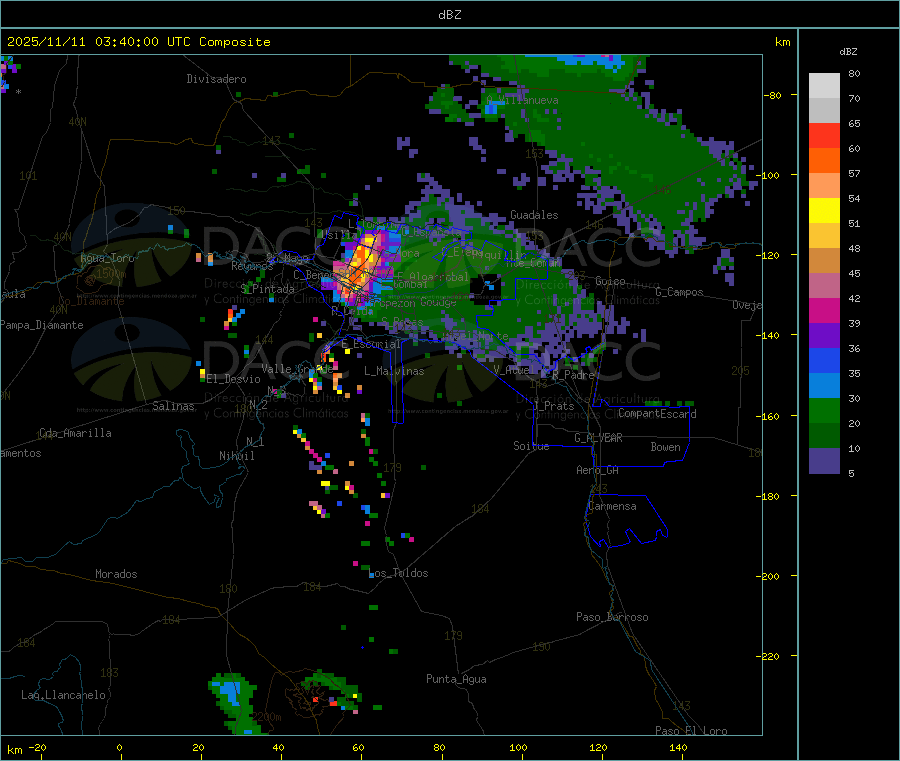Click the 'S_Pintada' map label
This screenshot has width=900, height=761.
coord(267,289)
